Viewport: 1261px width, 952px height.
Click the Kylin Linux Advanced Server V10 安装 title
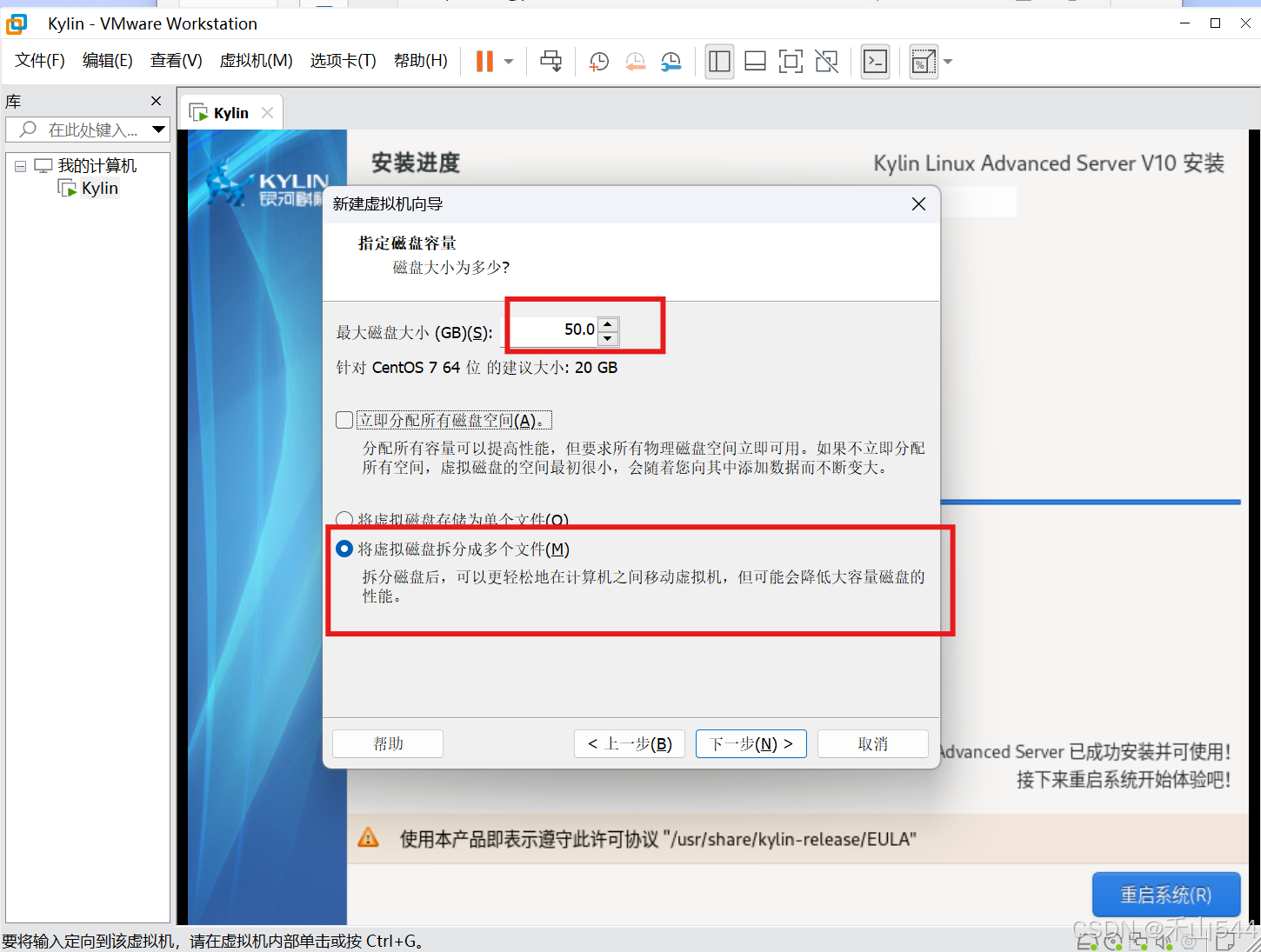click(1049, 163)
